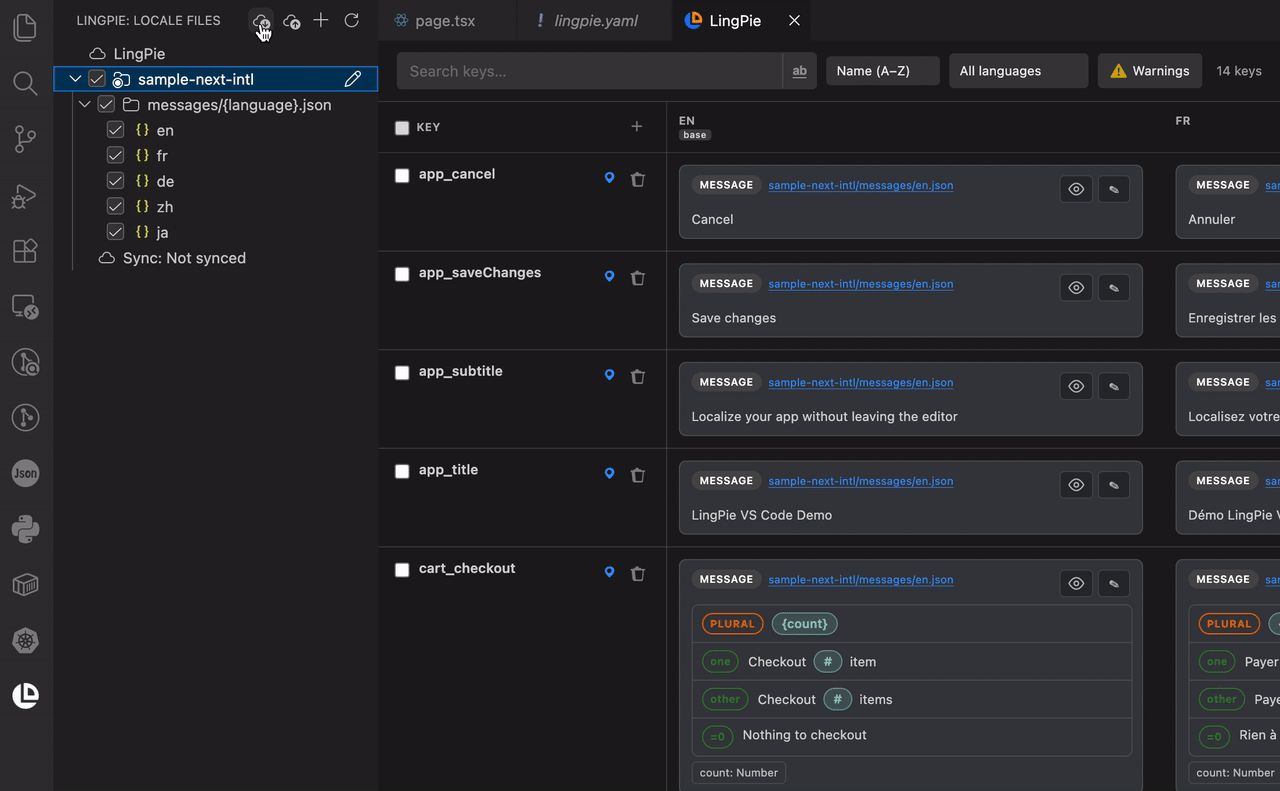Open en.json link in app_cancel row

click(860, 185)
